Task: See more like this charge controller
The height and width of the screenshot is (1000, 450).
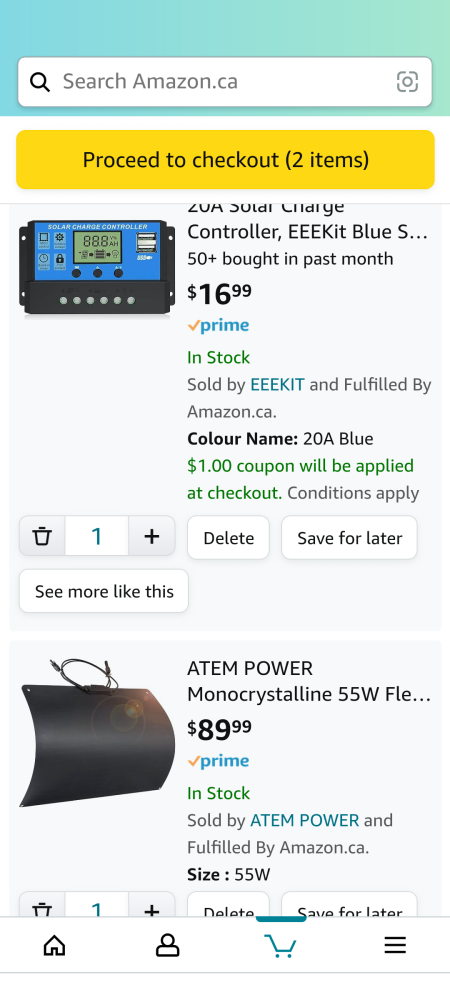Action: [x=104, y=591]
